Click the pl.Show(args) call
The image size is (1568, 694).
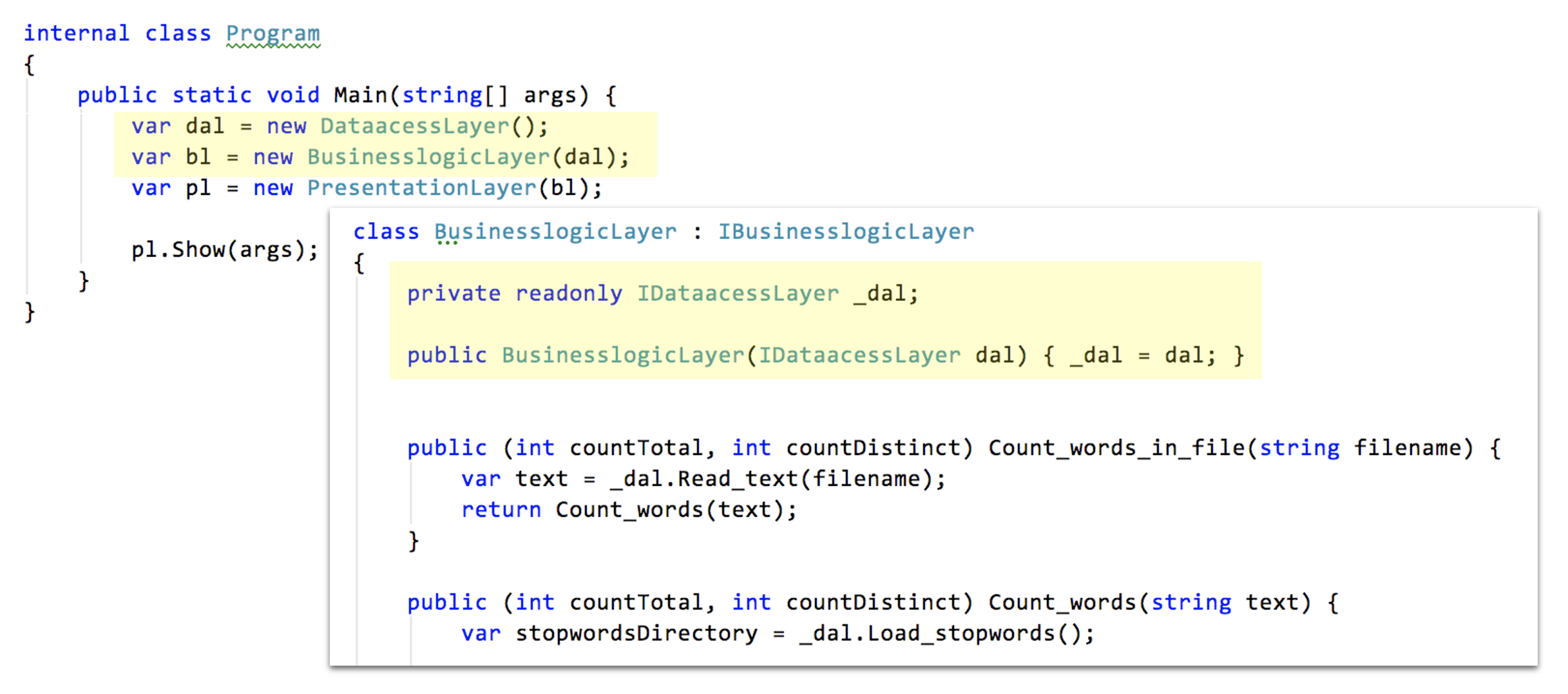[224, 250]
